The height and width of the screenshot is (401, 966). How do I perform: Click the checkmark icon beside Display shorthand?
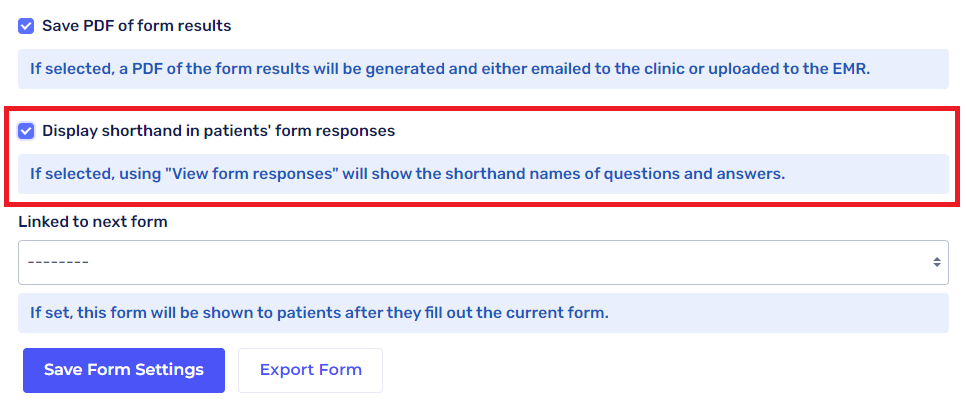(x=27, y=131)
